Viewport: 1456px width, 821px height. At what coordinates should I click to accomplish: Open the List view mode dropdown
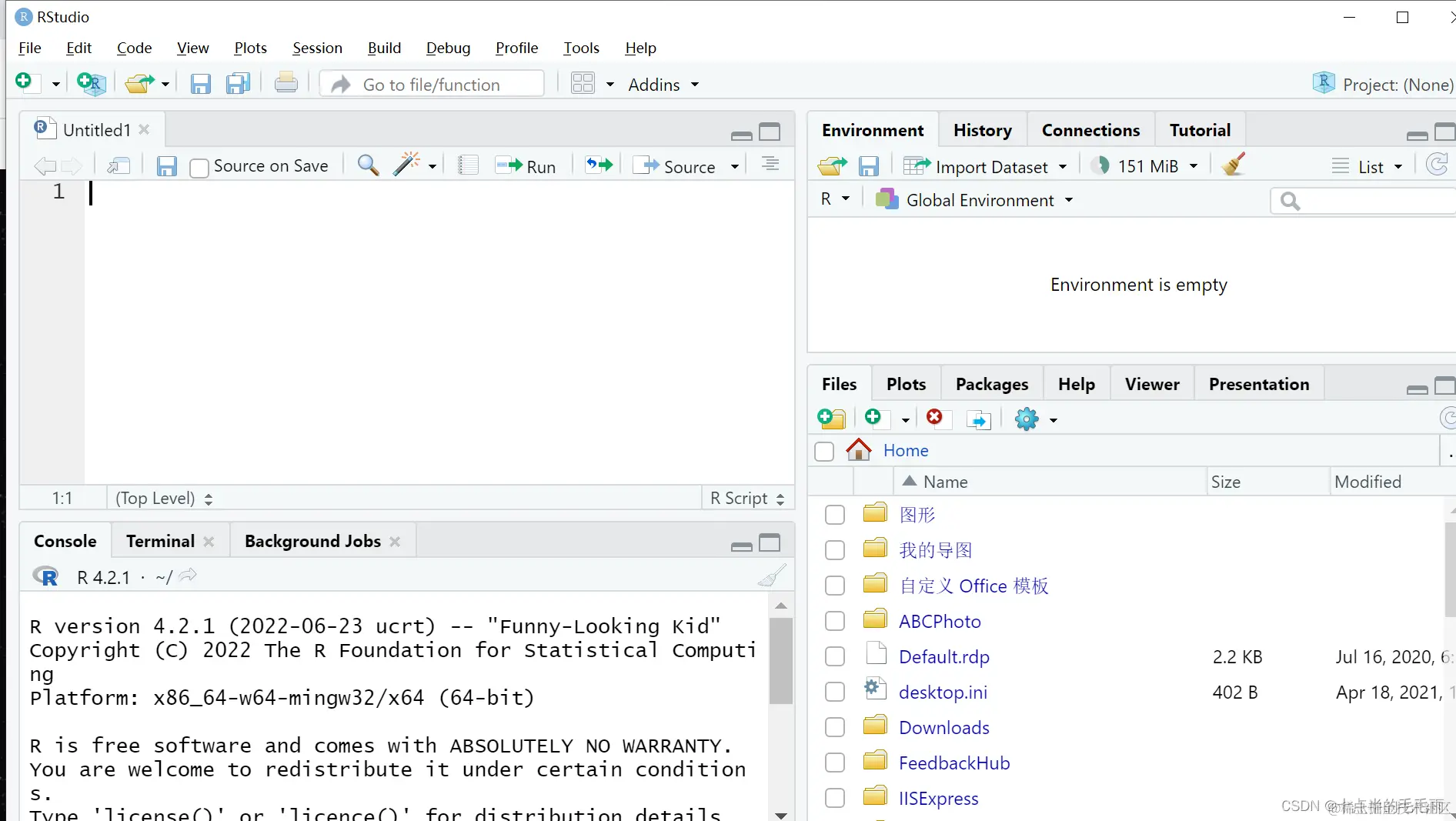(x=1368, y=166)
